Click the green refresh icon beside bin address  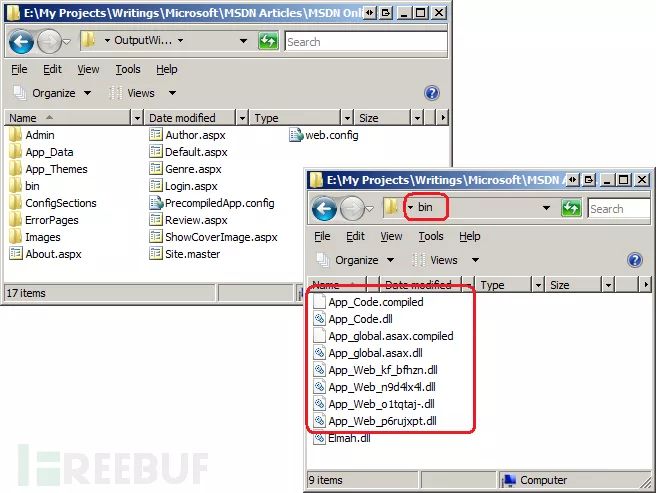[571, 208]
